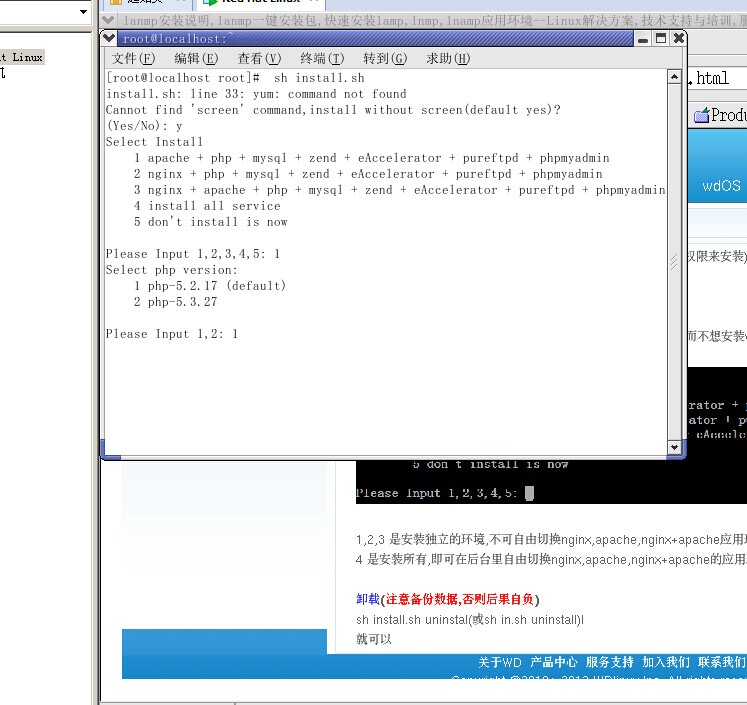
Task: Click the '4 install all service' line
Action: pyautogui.click(x=207, y=206)
